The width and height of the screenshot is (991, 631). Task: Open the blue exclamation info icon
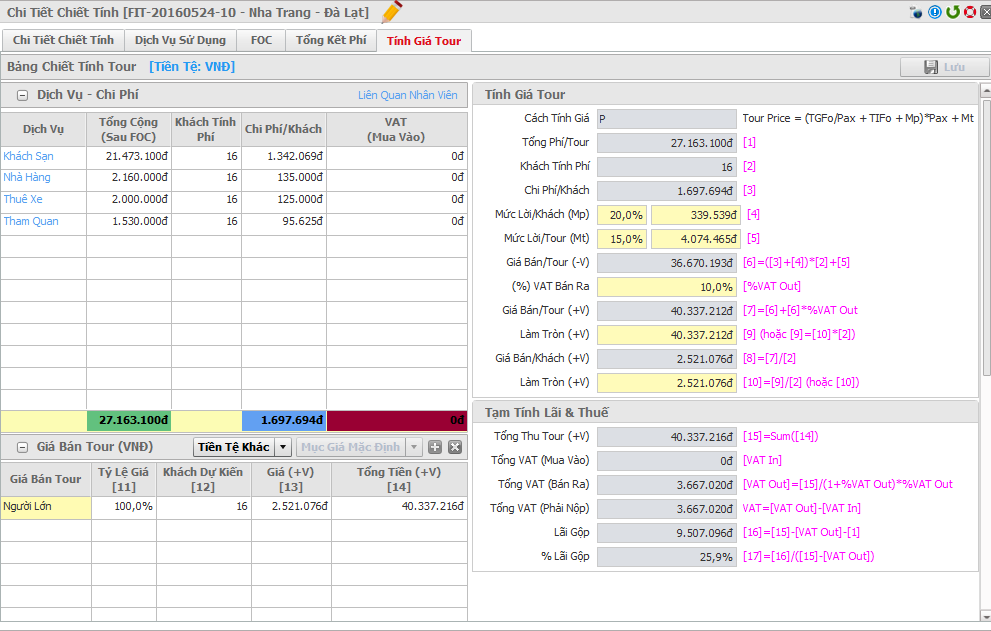pyautogui.click(x=935, y=13)
